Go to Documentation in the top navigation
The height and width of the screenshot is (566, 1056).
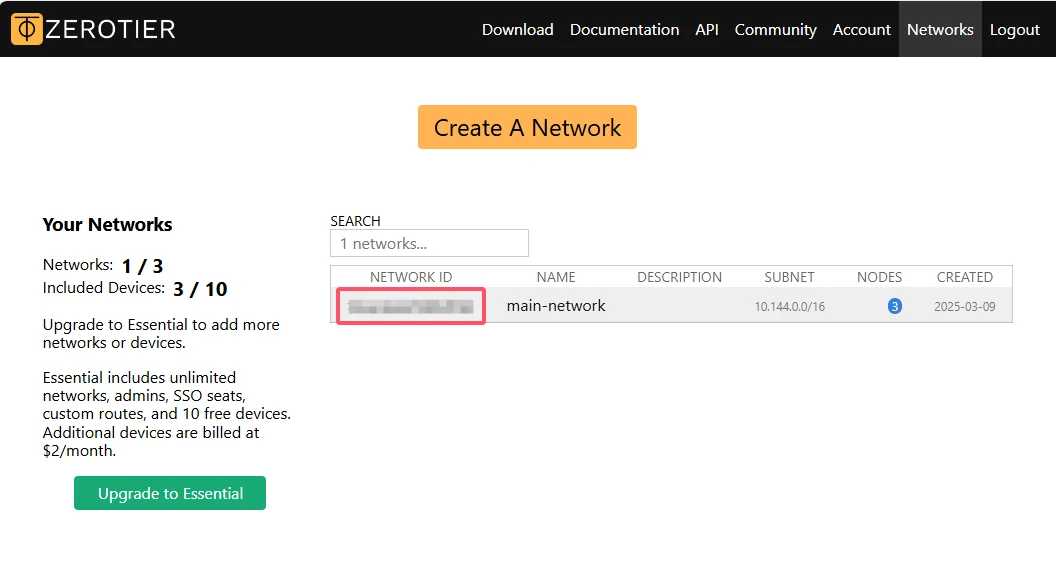click(624, 30)
